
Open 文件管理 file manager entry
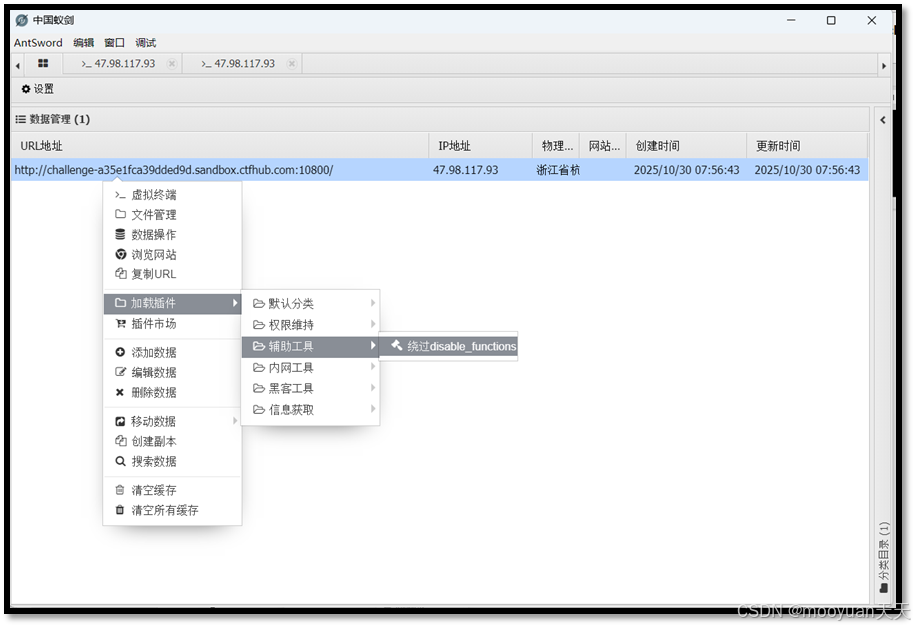tap(172, 214)
